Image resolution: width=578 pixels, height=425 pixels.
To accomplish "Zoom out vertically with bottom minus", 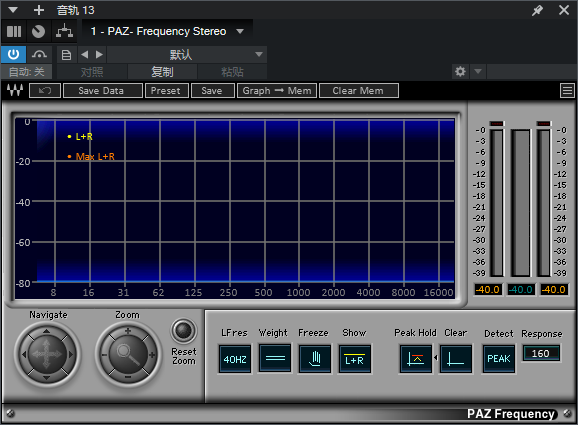I will [x=128, y=378].
